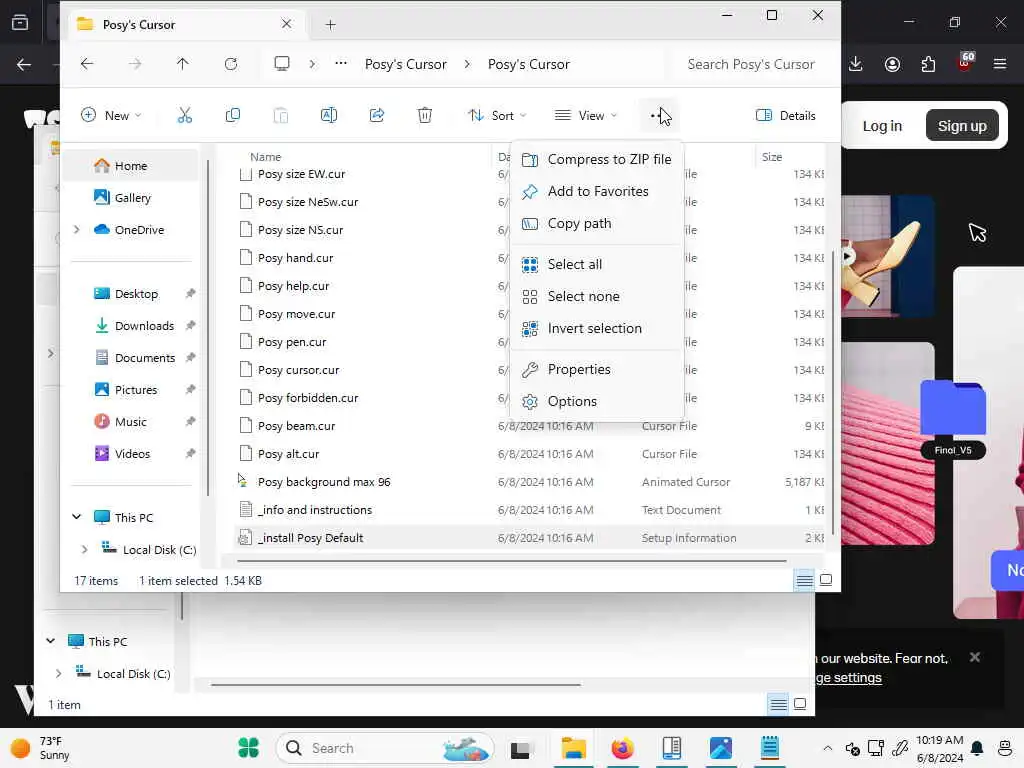Open the View dropdown

[585, 116]
